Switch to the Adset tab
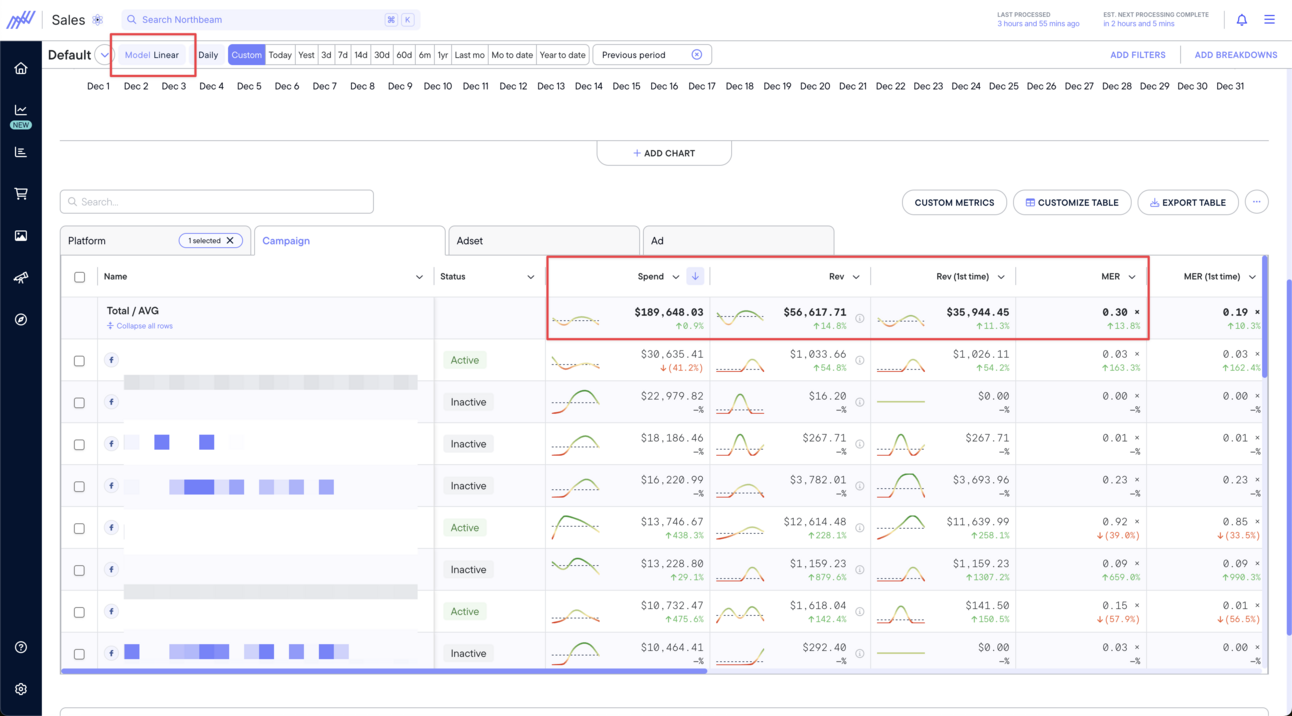This screenshot has width=1292, height=716. [x=543, y=241]
